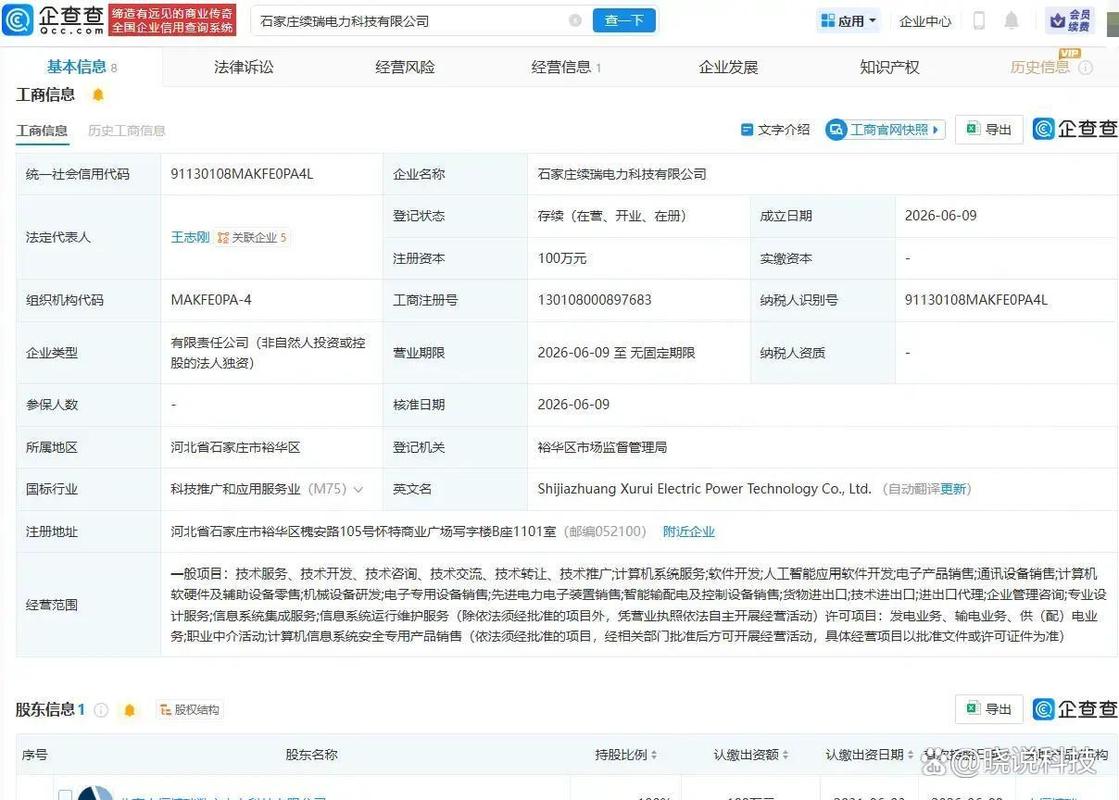Clear the search box with the X icon
The height and width of the screenshot is (800, 1119).
[x=575, y=21]
